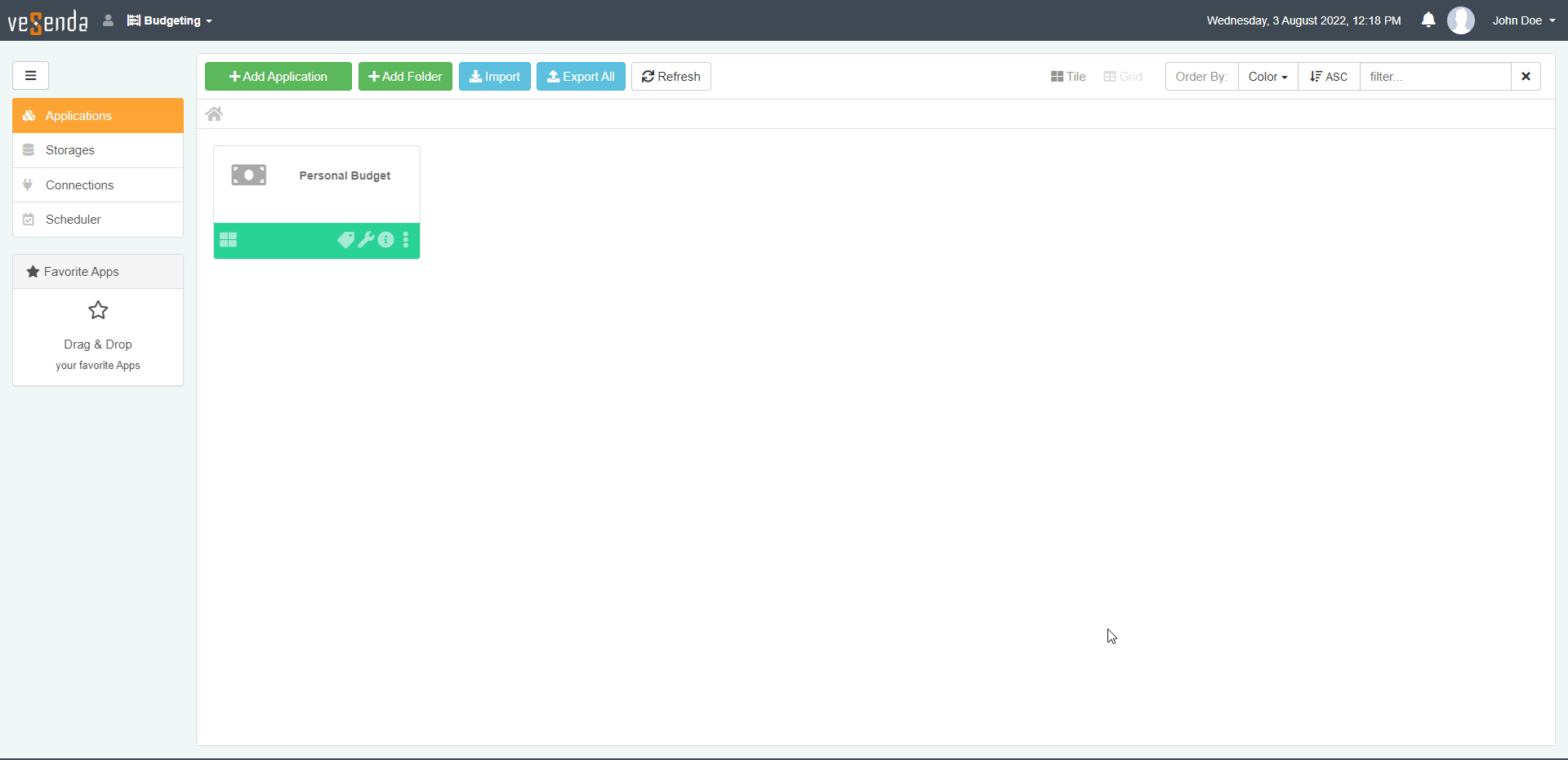
Task: Click the home breadcrumb icon
Action: 214,114
